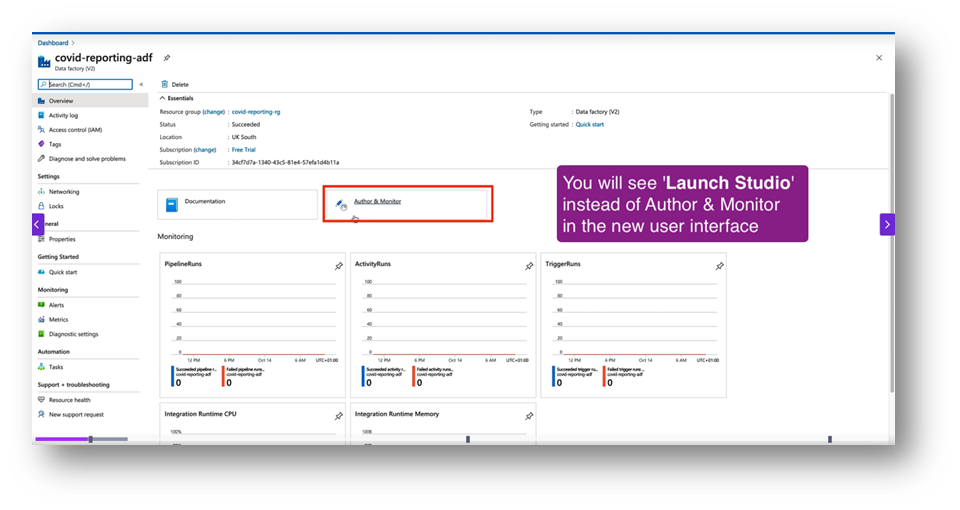960x510 pixels.
Task: Collapse the left sidebar with double chevron
Action: (141, 85)
